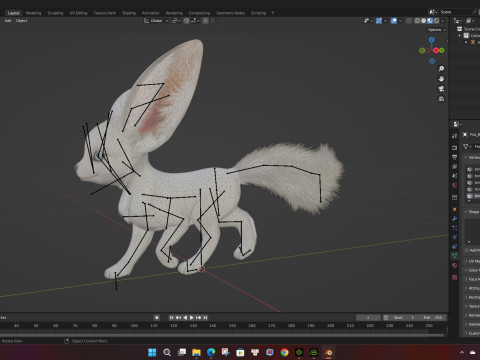Open the pivot point dropdown
This screenshot has width=480, height=360.
176,21
